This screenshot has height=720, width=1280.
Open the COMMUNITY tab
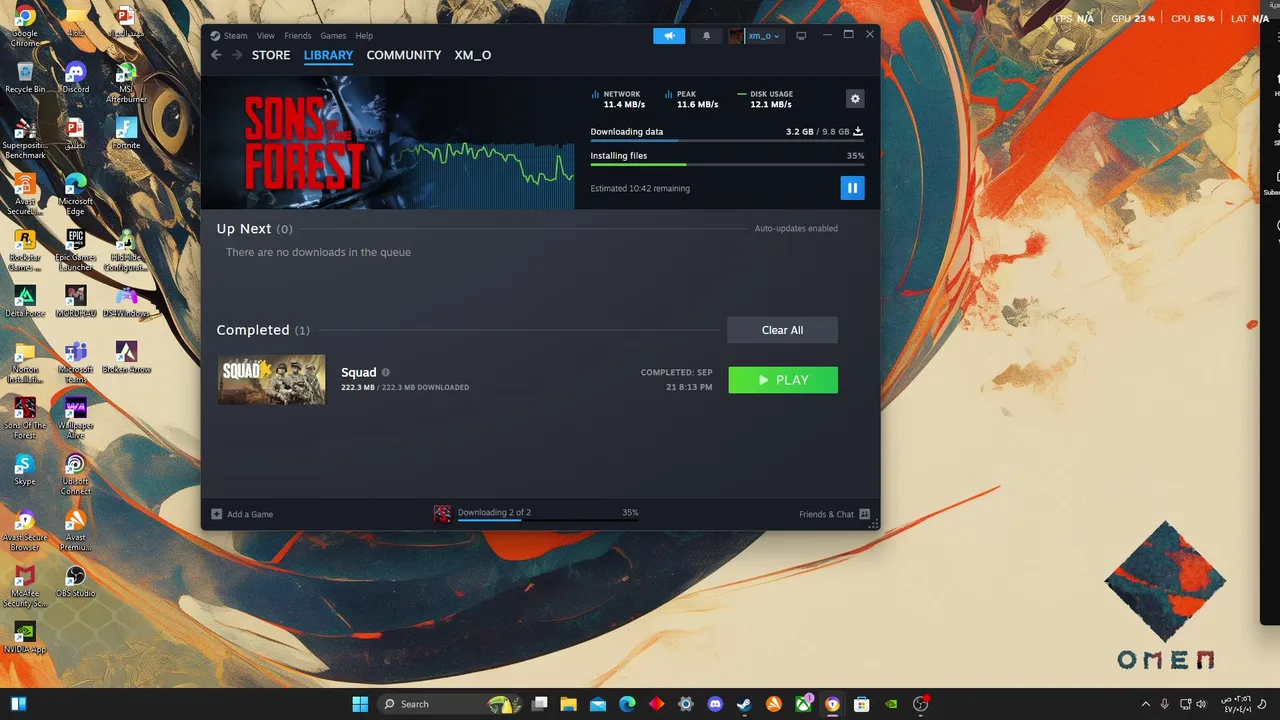[404, 55]
